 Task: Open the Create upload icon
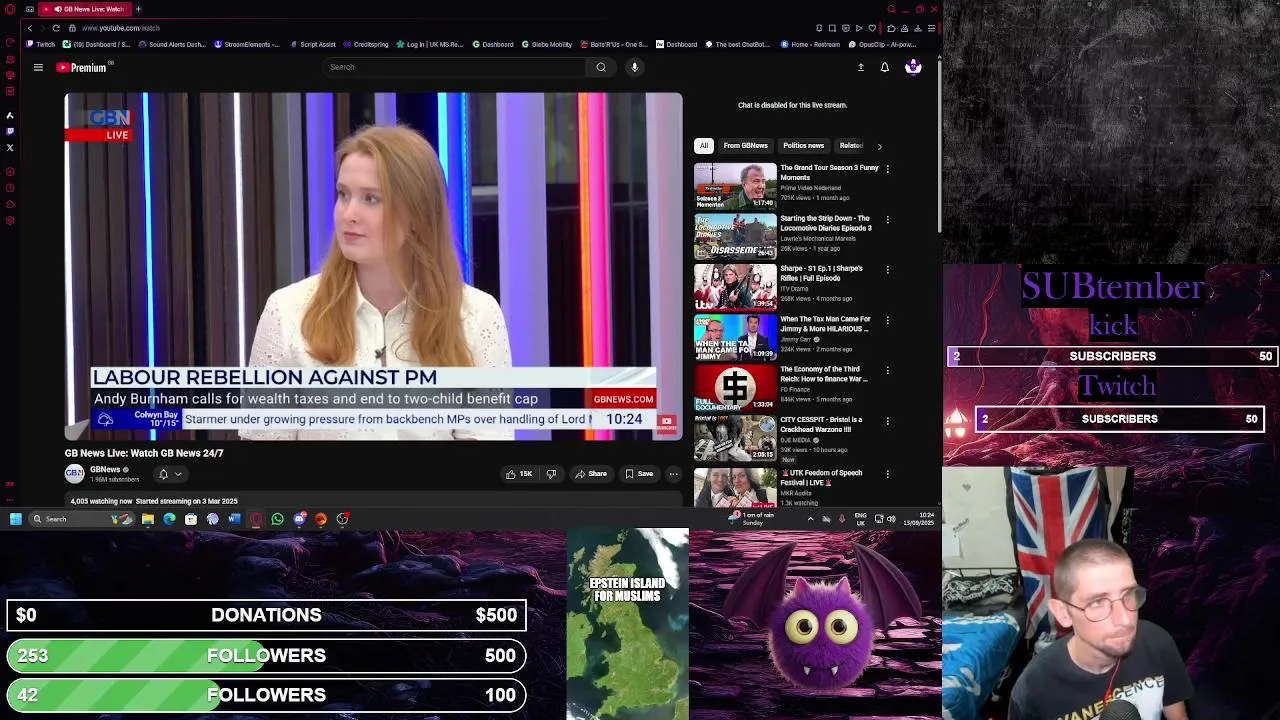click(860, 67)
